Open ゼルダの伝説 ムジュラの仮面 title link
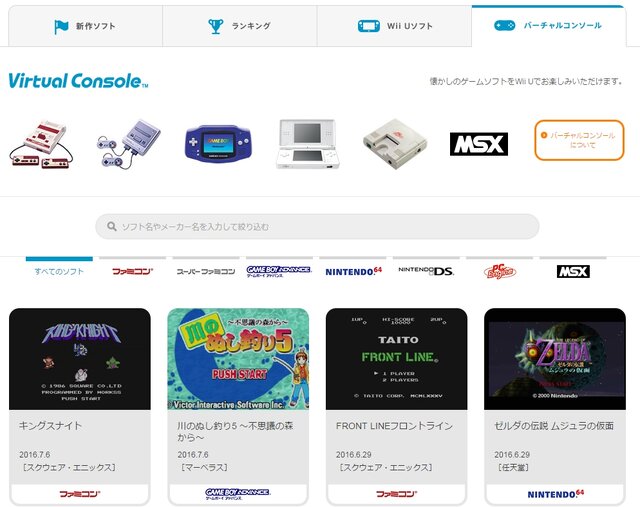Viewport: 640px width, 507px height. click(554, 426)
